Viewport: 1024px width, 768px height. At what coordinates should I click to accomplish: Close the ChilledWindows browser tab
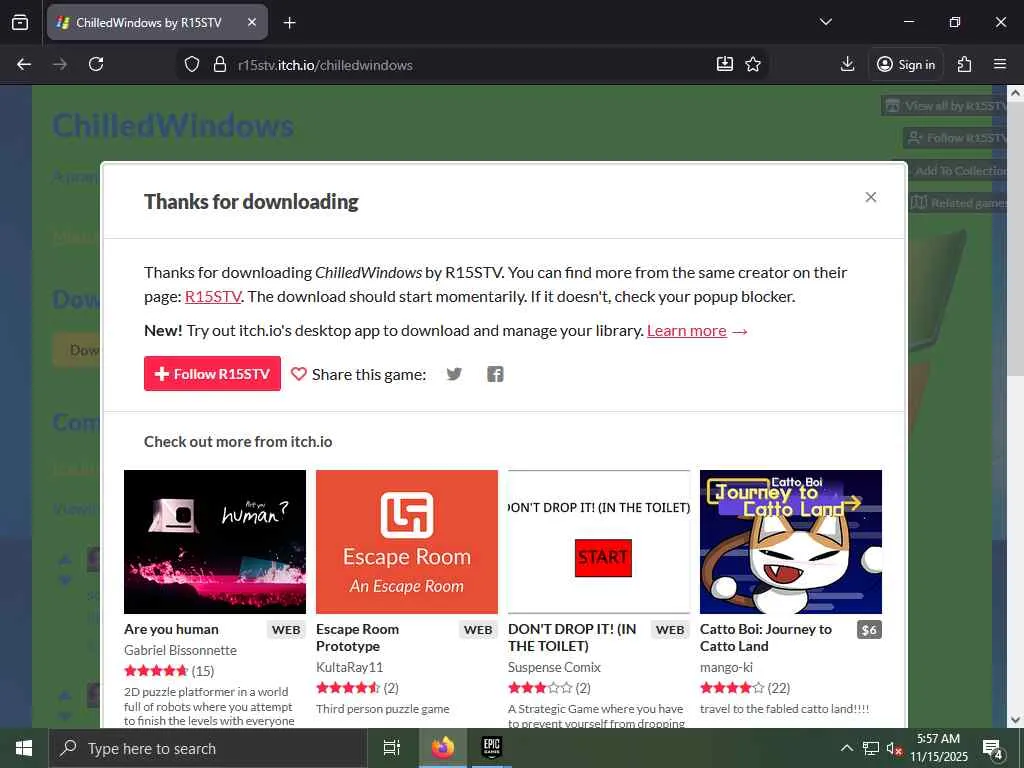click(x=252, y=22)
